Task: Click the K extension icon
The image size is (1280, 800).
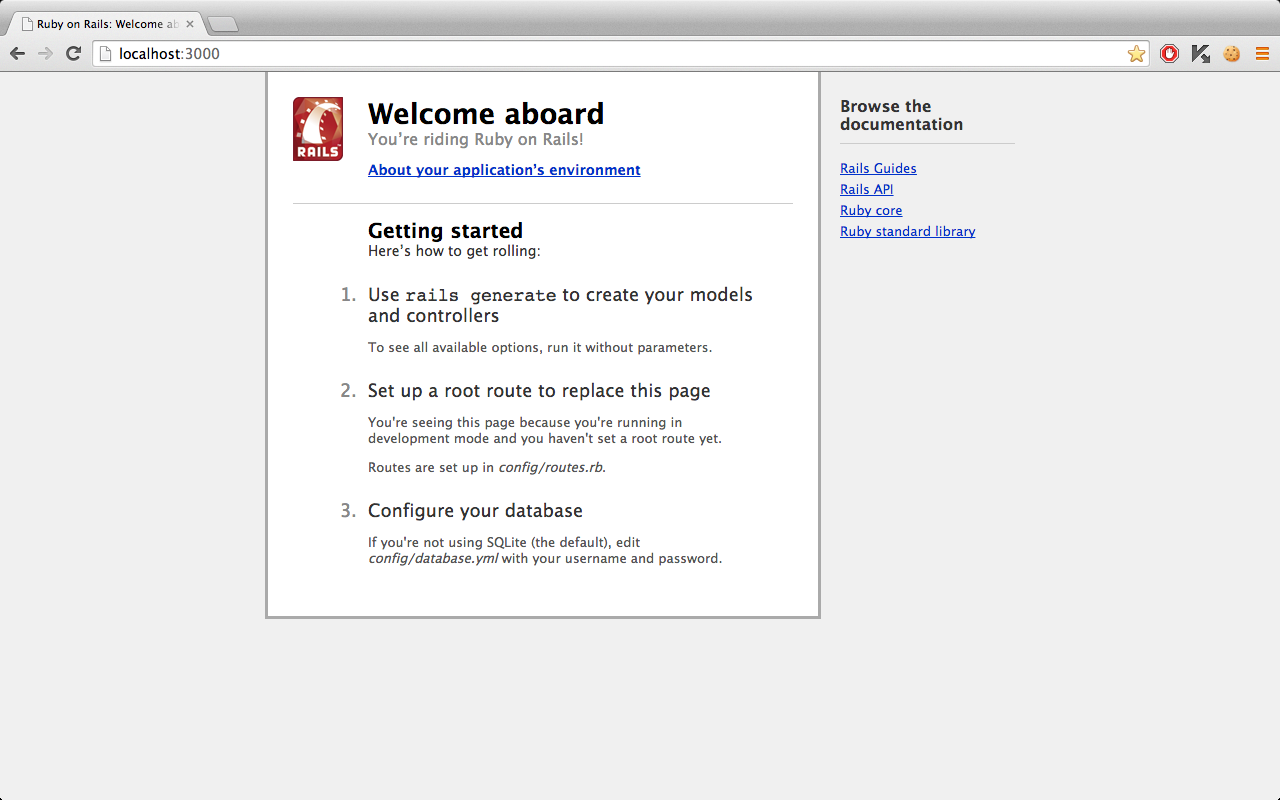Action: tap(1201, 54)
